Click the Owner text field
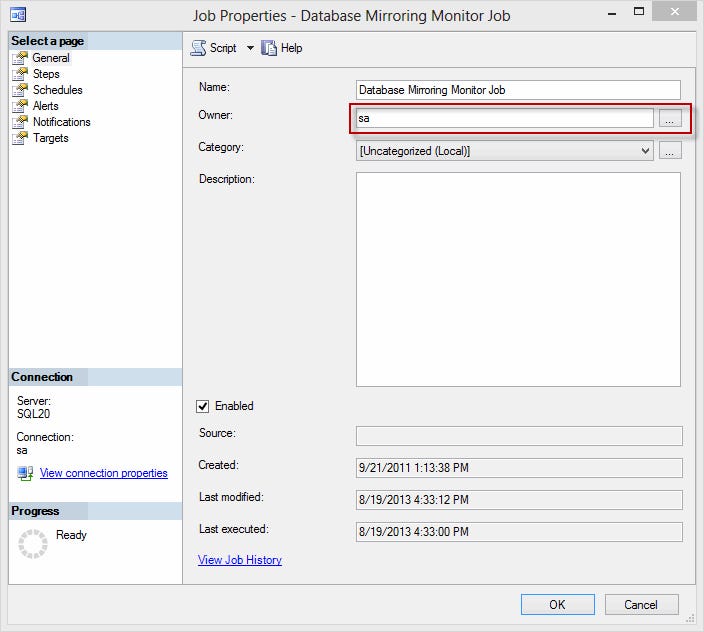The height and width of the screenshot is (632, 704). [x=505, y=118]
